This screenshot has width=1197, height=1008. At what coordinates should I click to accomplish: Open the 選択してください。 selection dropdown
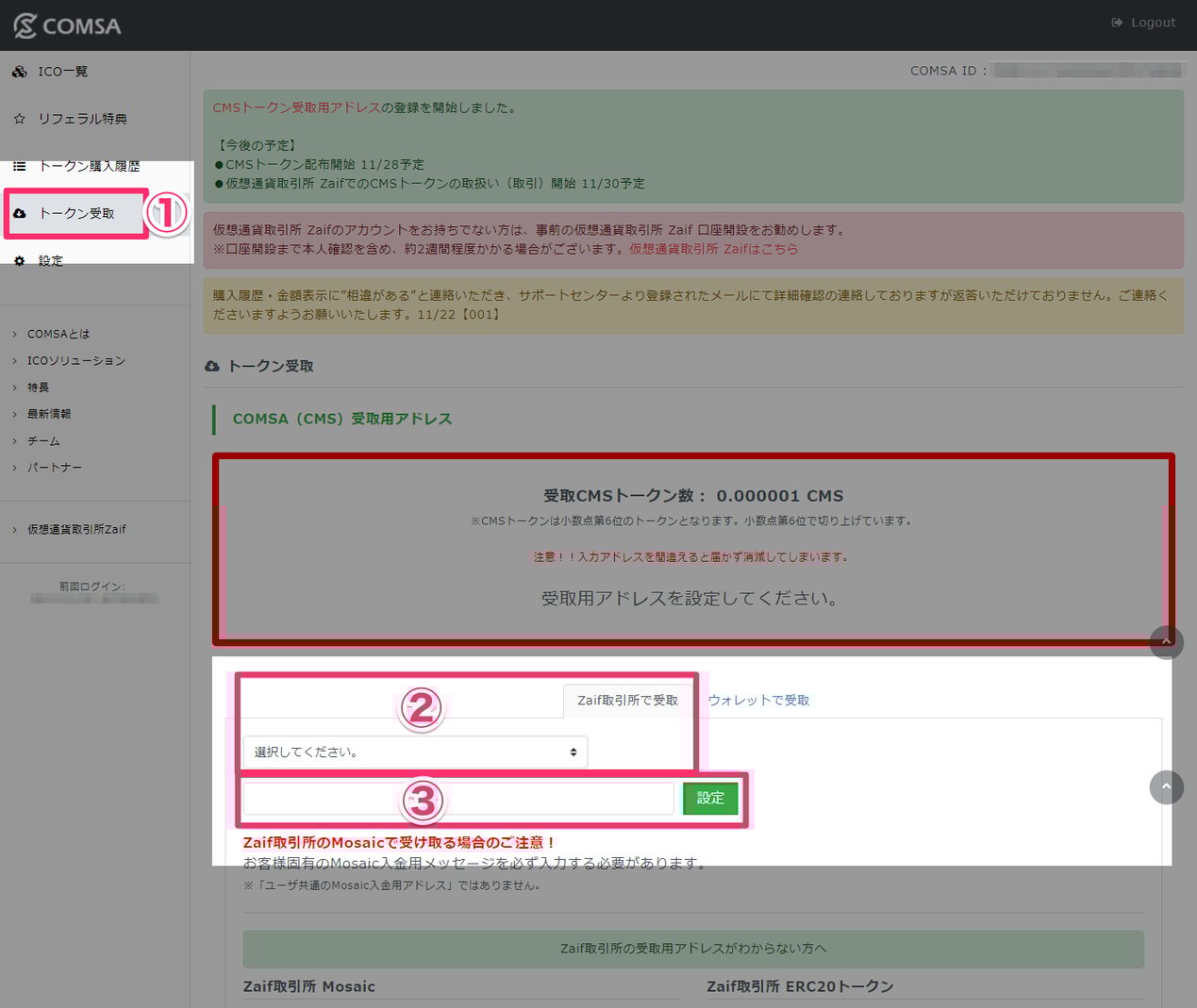[x=414, y=752]
